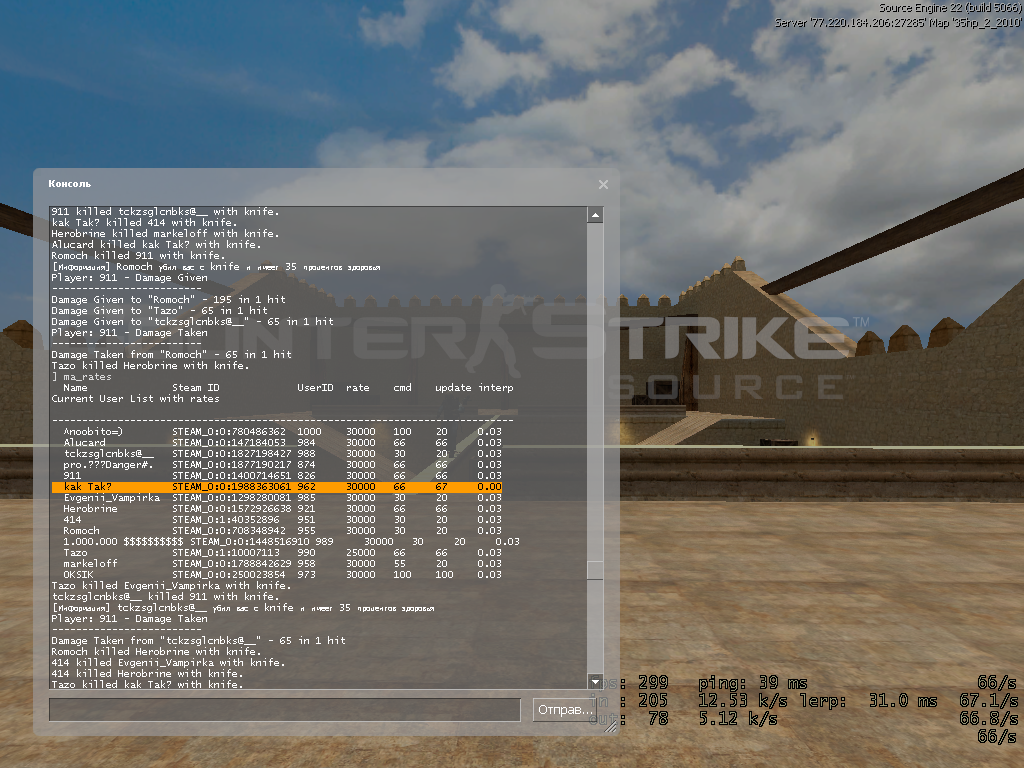
Task: Click the 'interp' column header
Action: coord(496,388)
